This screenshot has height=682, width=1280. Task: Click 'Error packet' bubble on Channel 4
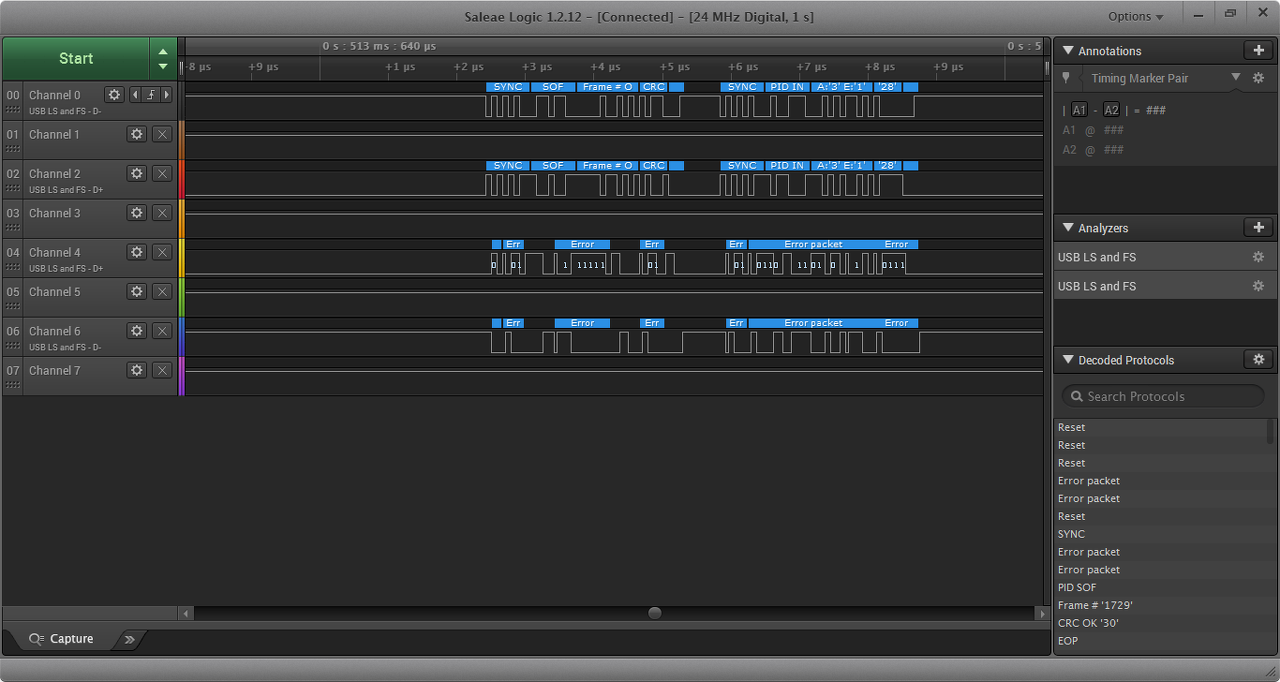coord(813,244)
